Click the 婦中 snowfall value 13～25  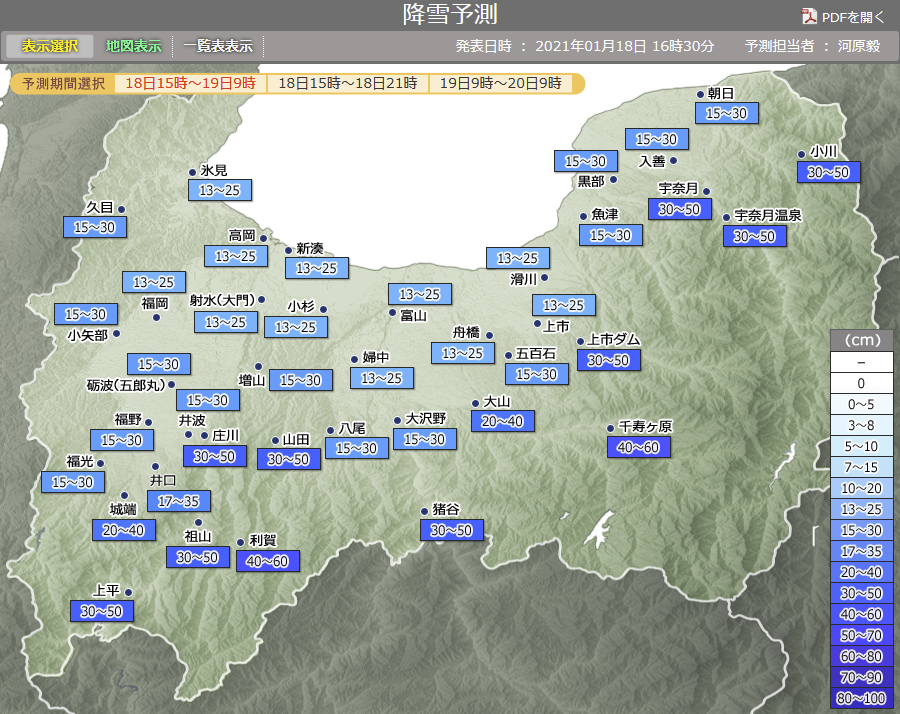tap(382, 378)
